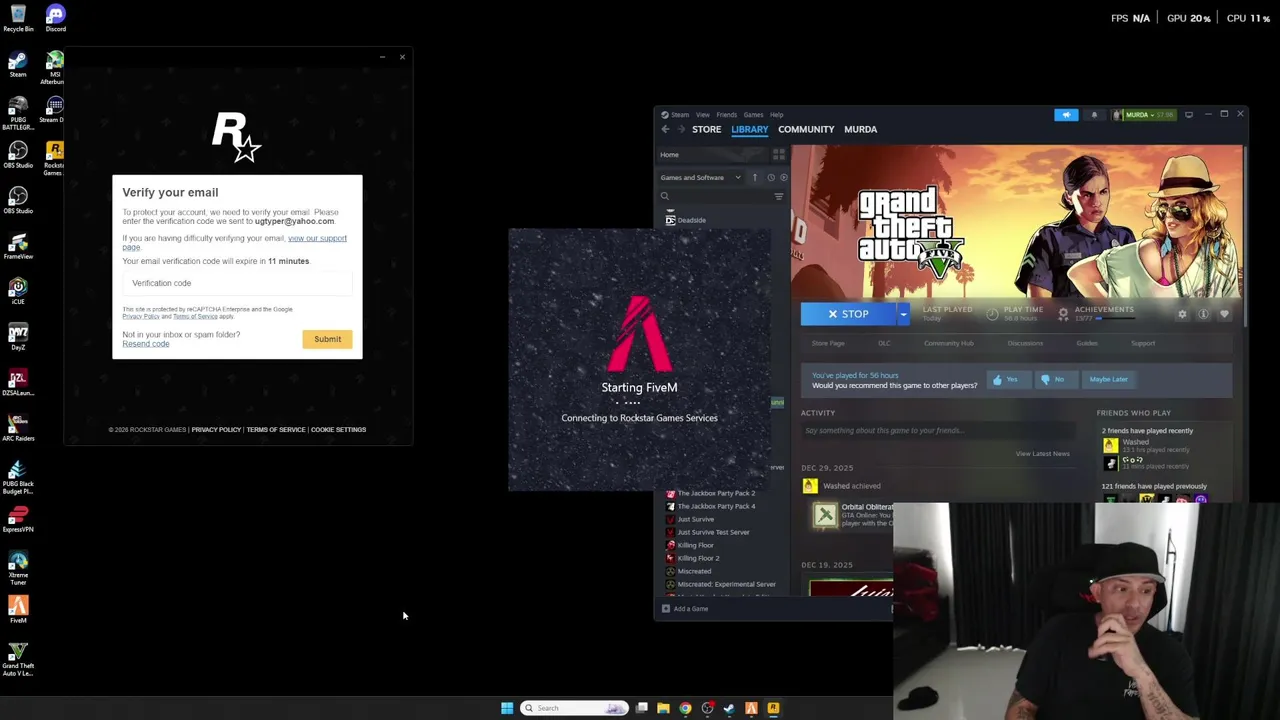Open the GTA V Guides link
Screen dimensions: 1280x720
[x=1087, y=343]
